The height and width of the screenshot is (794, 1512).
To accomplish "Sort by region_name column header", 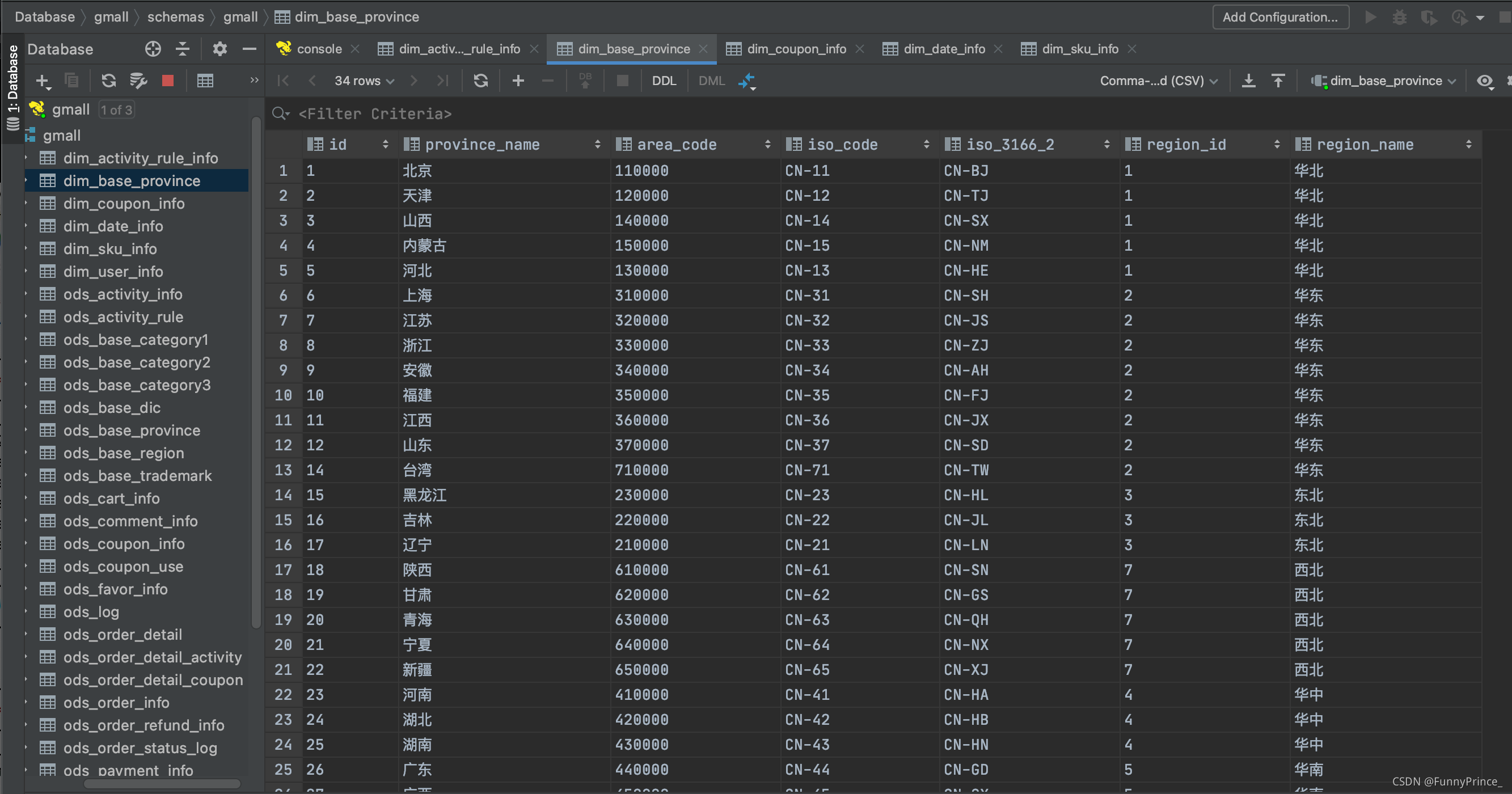I will coord(1386,145).
